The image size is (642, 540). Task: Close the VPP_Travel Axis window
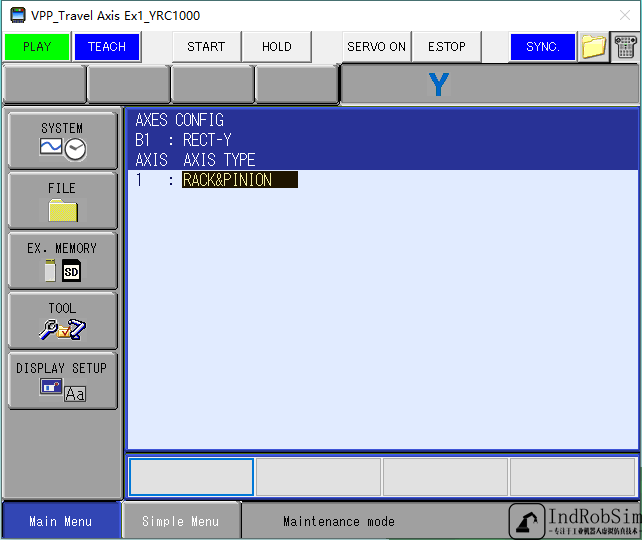coord(625,16)
